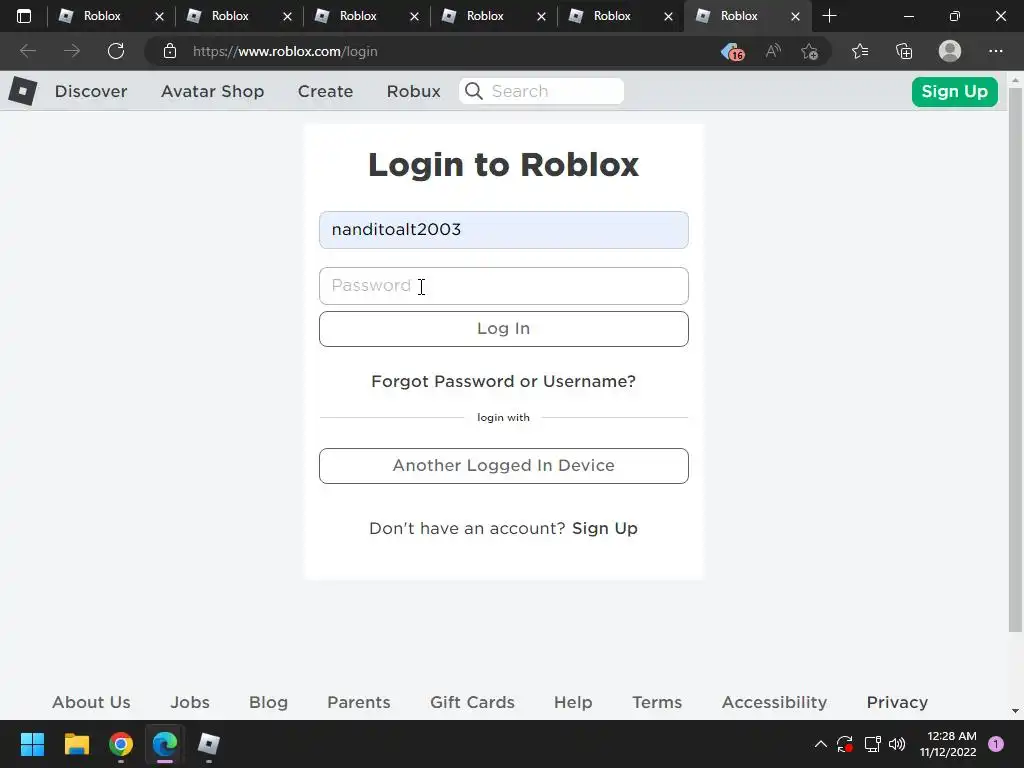Click the sync status tray icon
The width and height of the screenshot is (1024, 768).
(x=845, y=744)
